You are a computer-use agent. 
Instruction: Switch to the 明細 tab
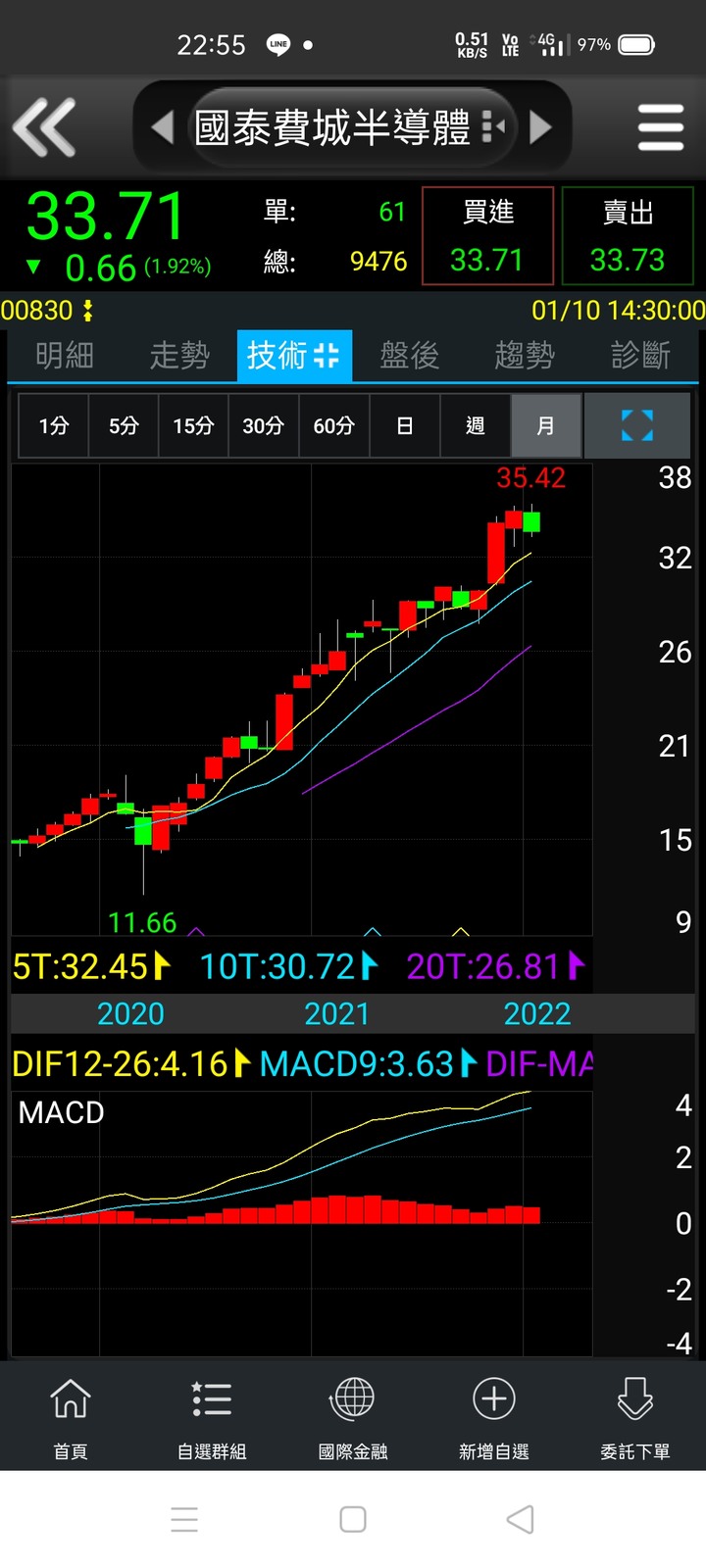click(x=65, y=355)
